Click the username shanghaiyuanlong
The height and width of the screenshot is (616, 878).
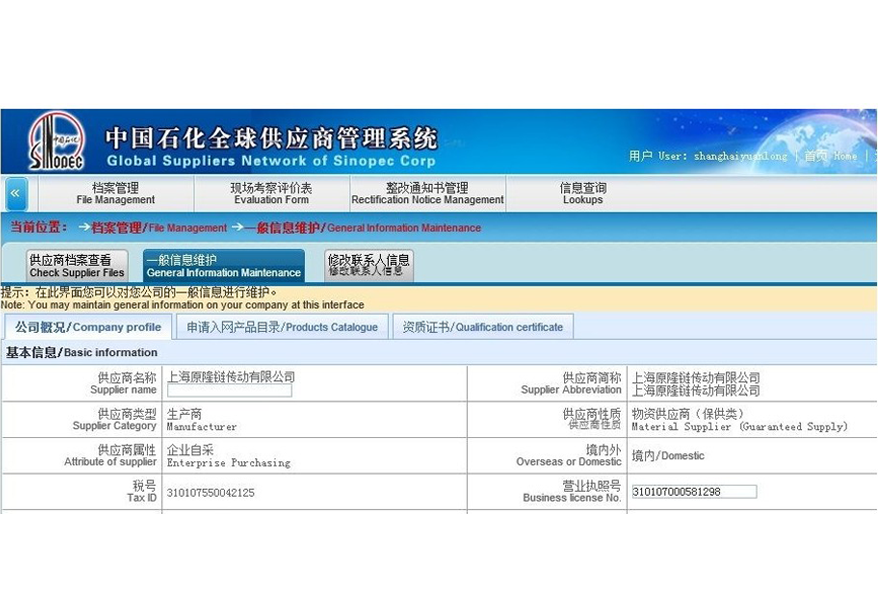click(x=740, y=156)
